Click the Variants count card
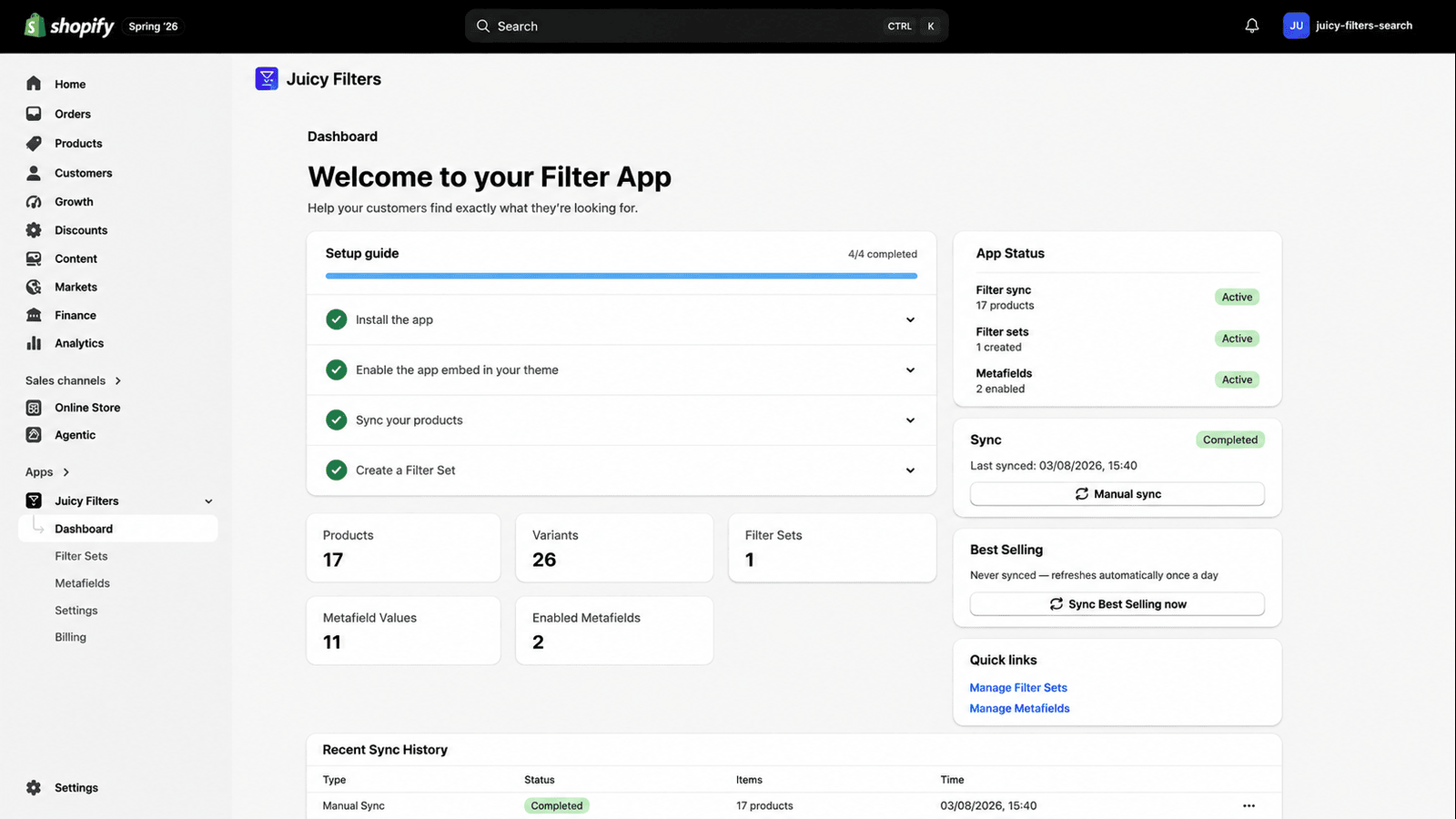The height and width of the screenshot is (819, 1456). tap(614, 548)
